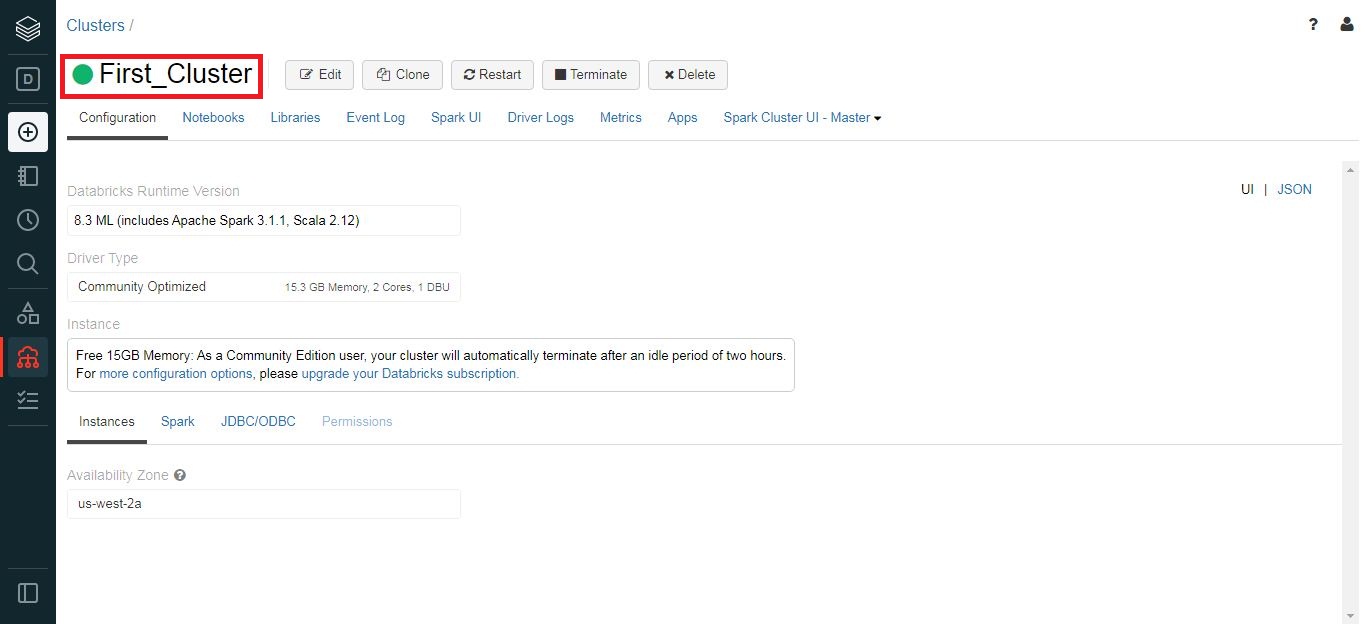Switch cluster configuration view to JSON
This screenshot has width=1365, height=624.
(1294, 189)
